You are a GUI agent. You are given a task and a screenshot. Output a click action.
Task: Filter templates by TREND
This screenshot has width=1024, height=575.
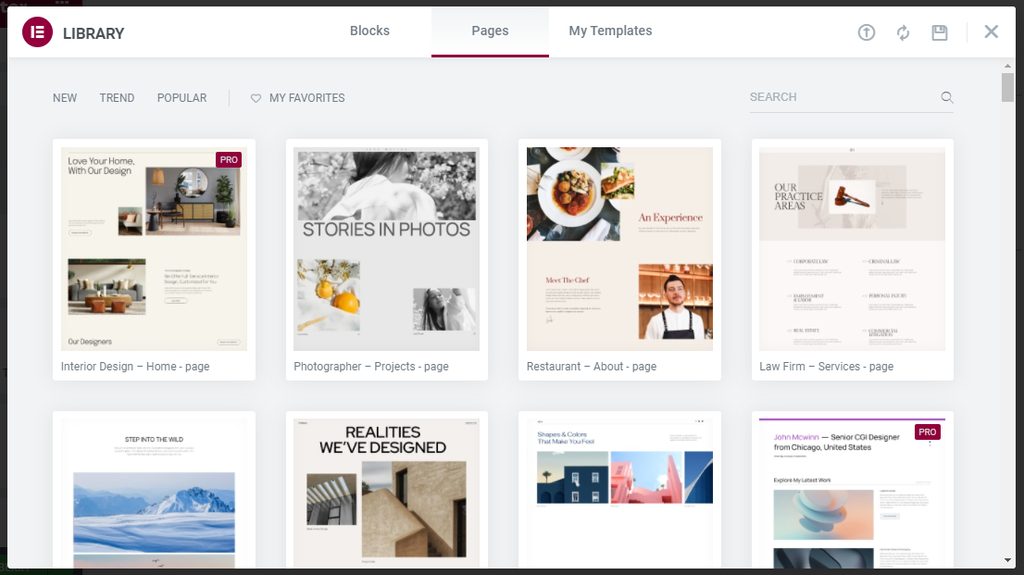117,98
